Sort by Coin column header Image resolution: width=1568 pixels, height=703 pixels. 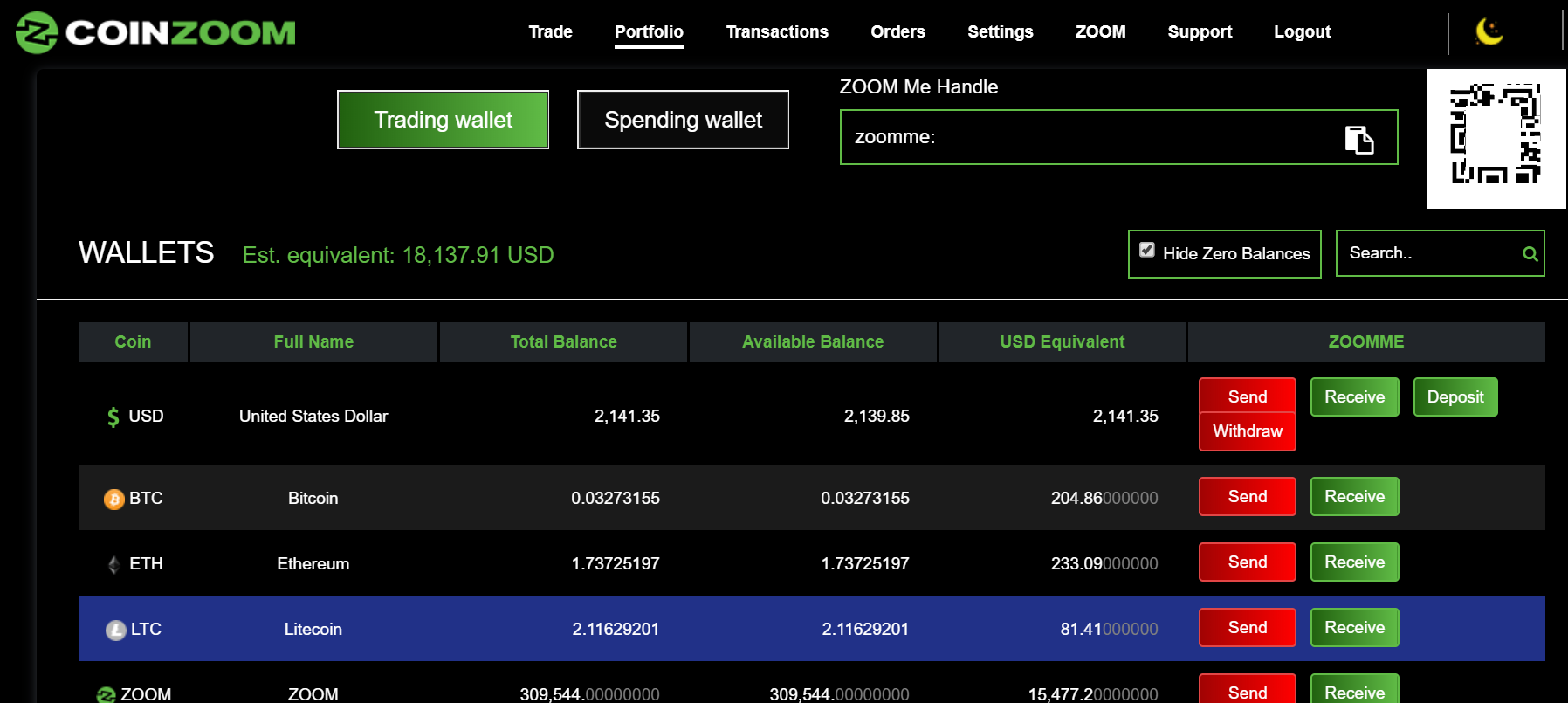tap(133, 341)
